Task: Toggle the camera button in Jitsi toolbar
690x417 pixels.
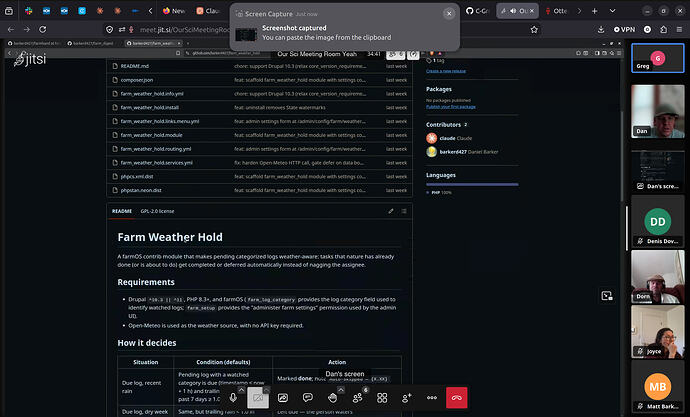Action: click(x=258, y=398)
